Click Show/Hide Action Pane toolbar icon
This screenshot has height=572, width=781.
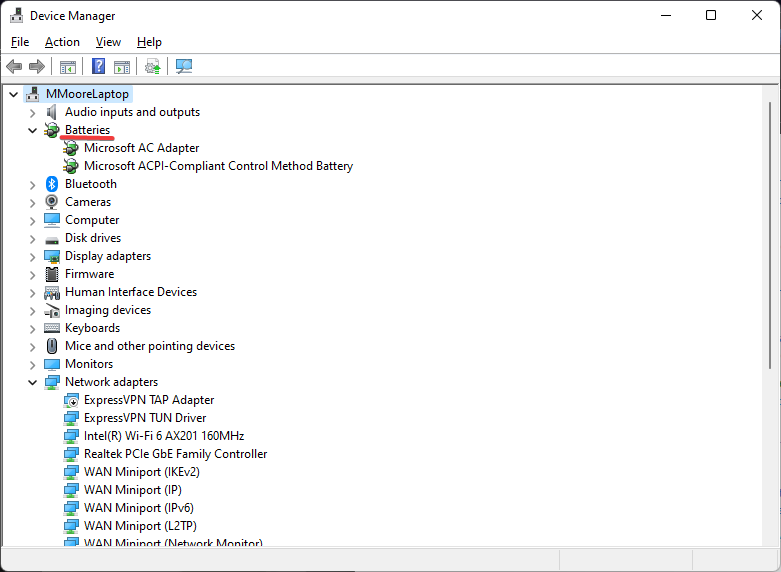coord(122,66)
